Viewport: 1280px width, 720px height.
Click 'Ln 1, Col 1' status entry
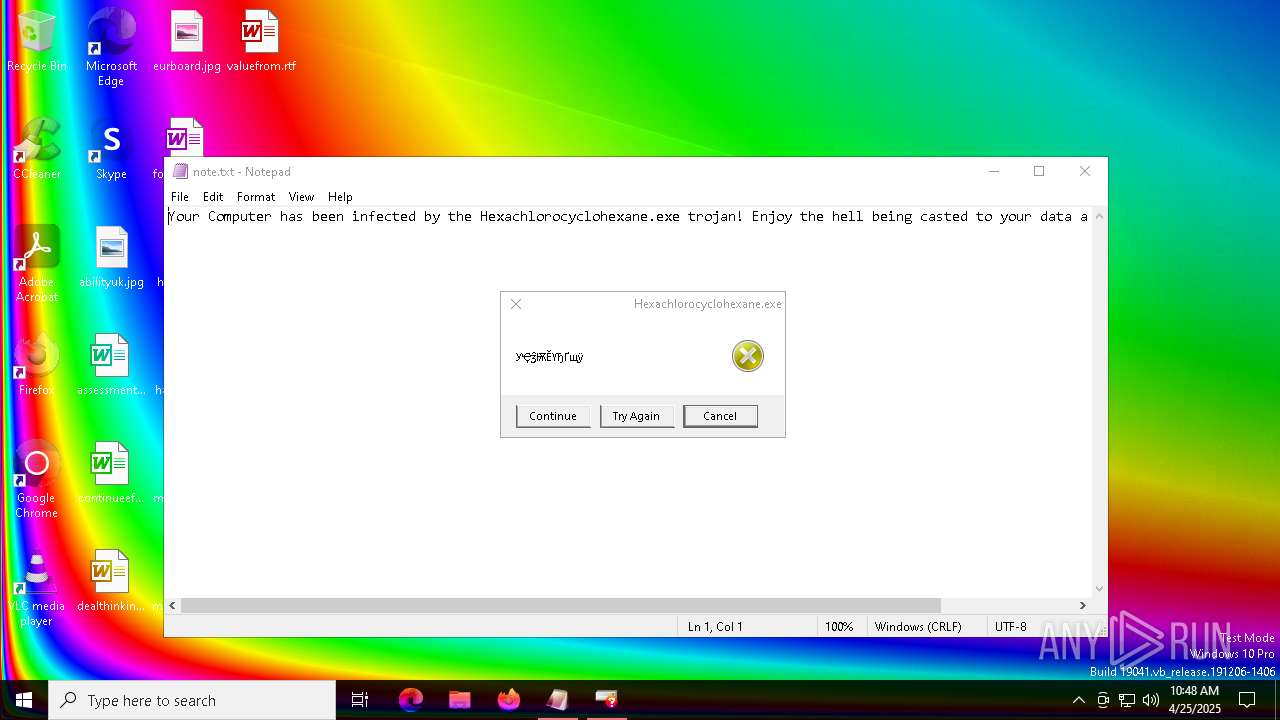coord(715,627)
